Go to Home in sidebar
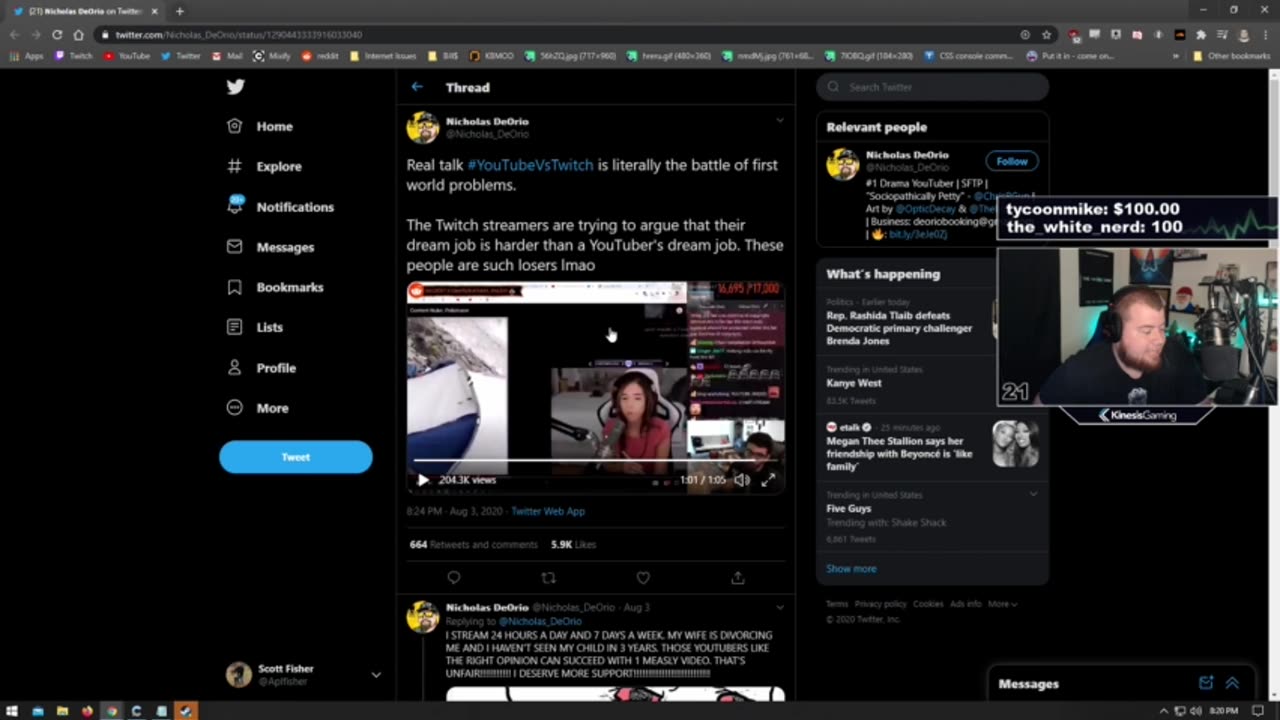 point(260,126)
